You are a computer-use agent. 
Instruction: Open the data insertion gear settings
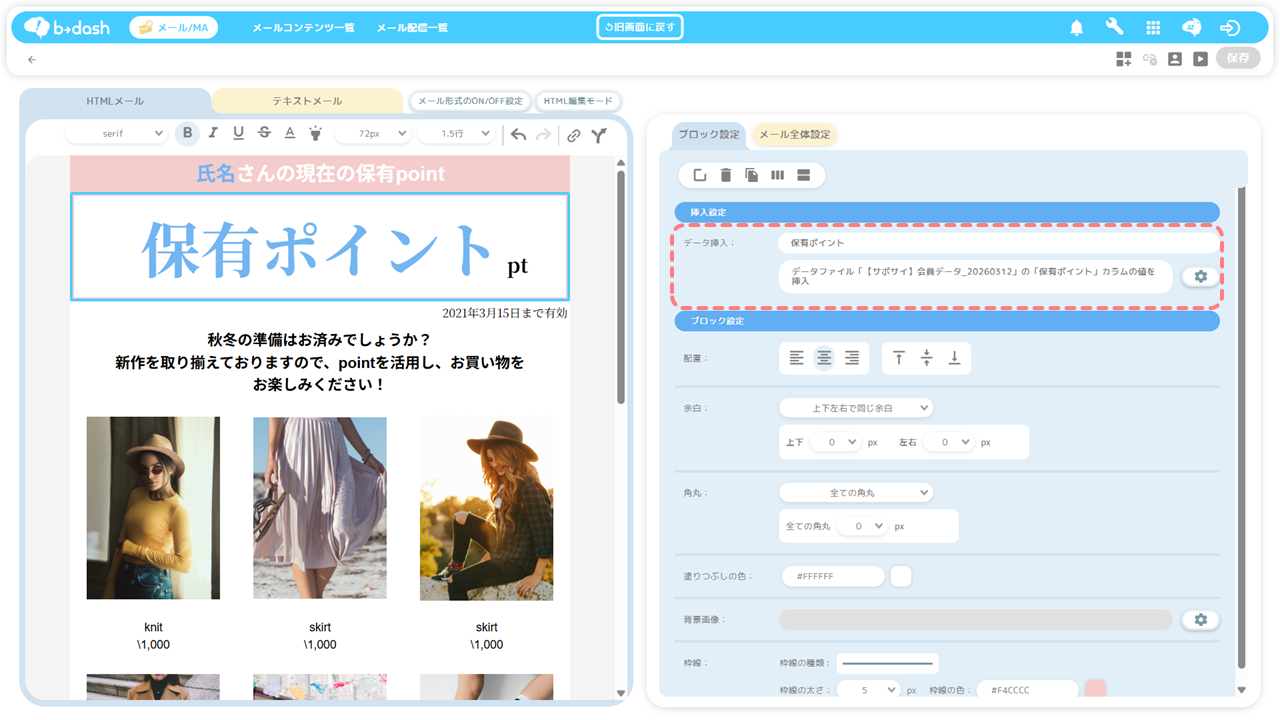[x=1200, y=277]
